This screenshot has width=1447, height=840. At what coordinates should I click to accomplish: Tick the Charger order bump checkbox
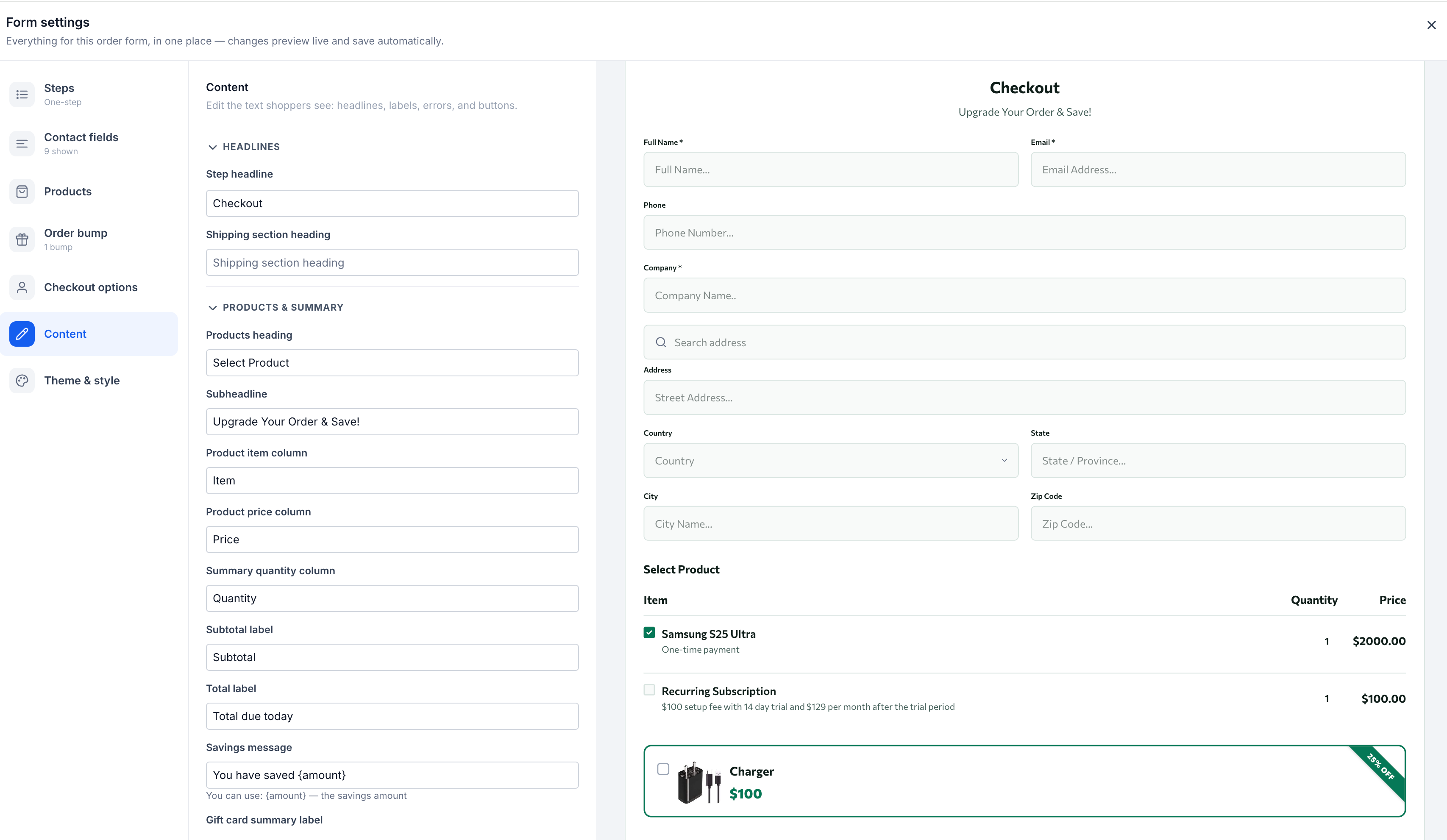click(663, 769)
